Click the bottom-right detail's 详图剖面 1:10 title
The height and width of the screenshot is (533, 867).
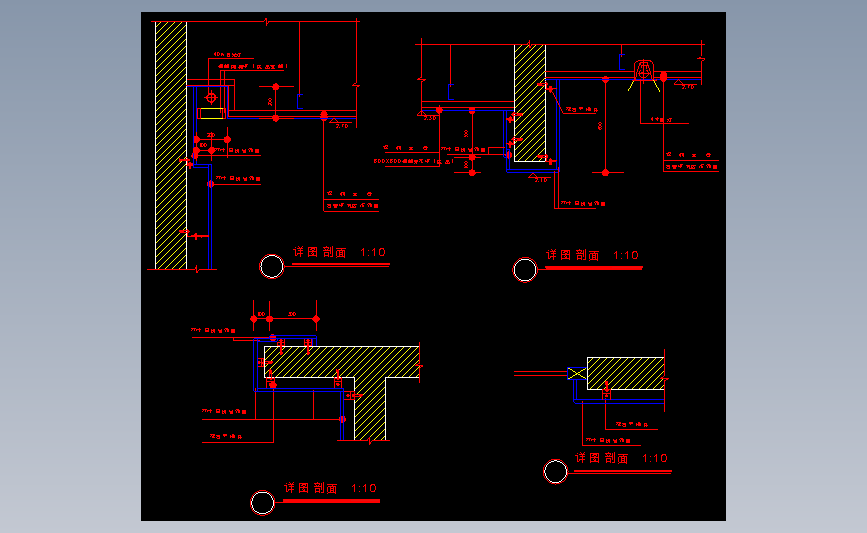[621, 458]
